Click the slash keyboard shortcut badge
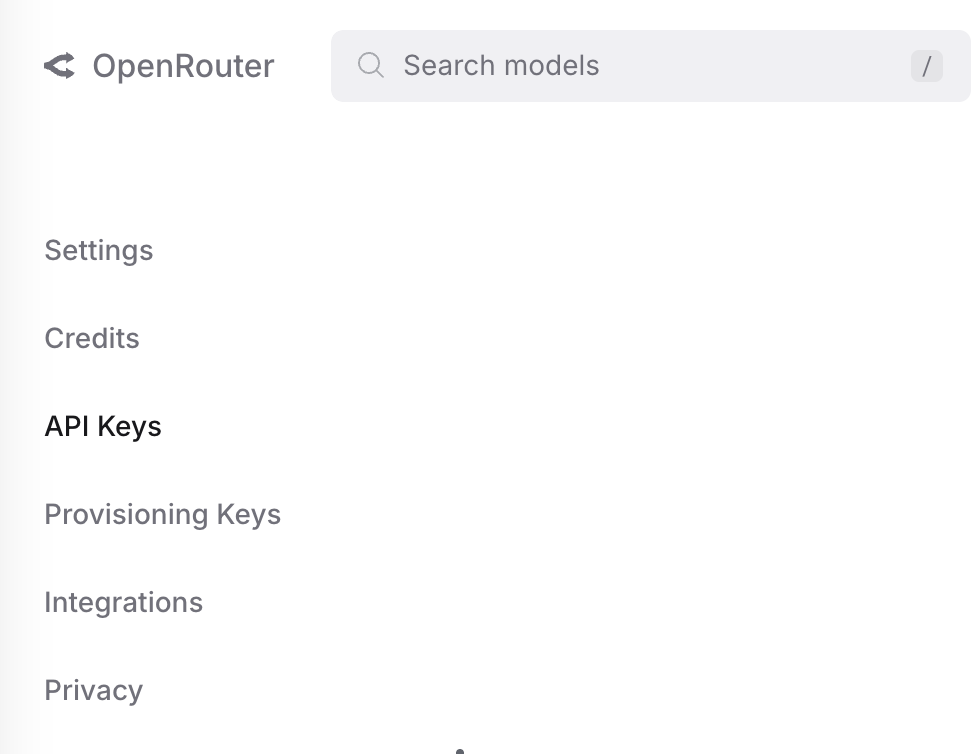This screenshot has height=754, width=978. 927,66
